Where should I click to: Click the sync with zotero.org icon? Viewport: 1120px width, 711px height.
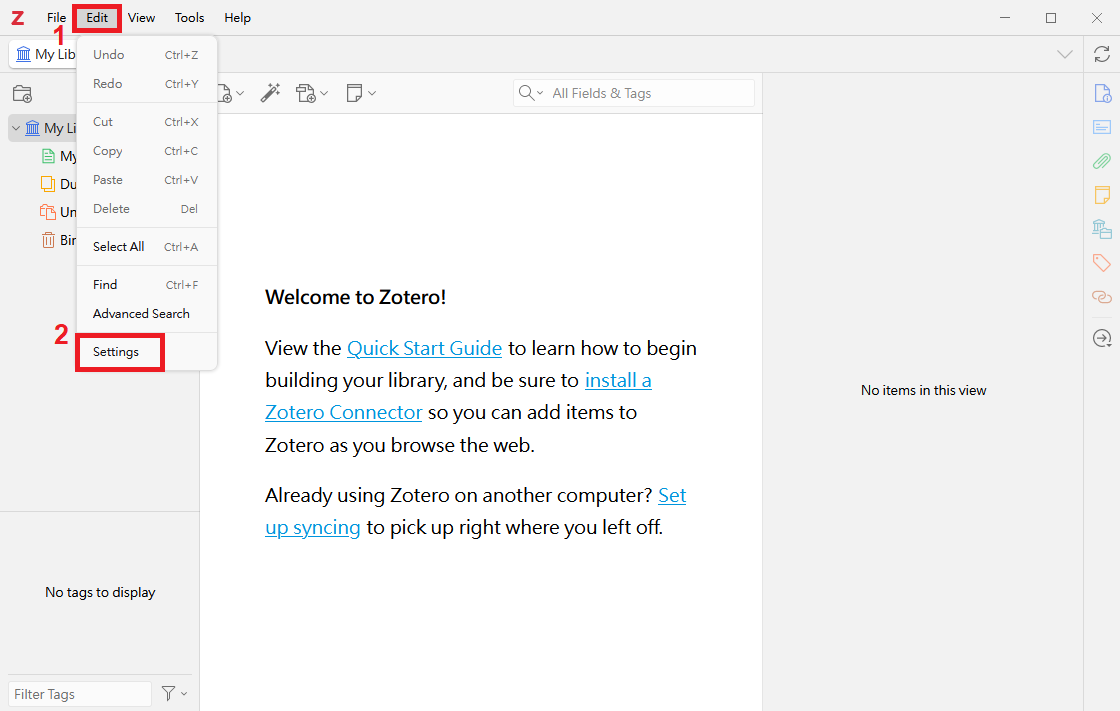(x=1101, y=54)
